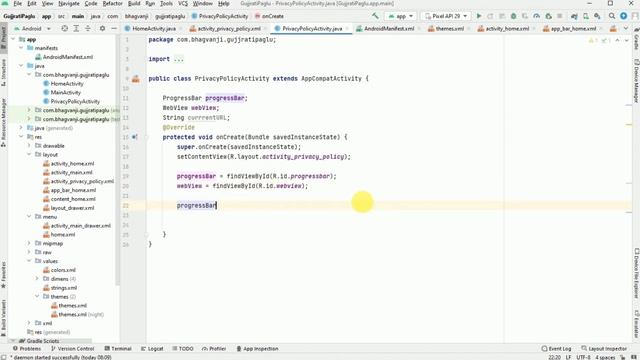The height and width of the screenshot is (360, 640).
Task: Open SDK Manager icon in toolbar
Action: pyautogui.click(x=597, y=16)
